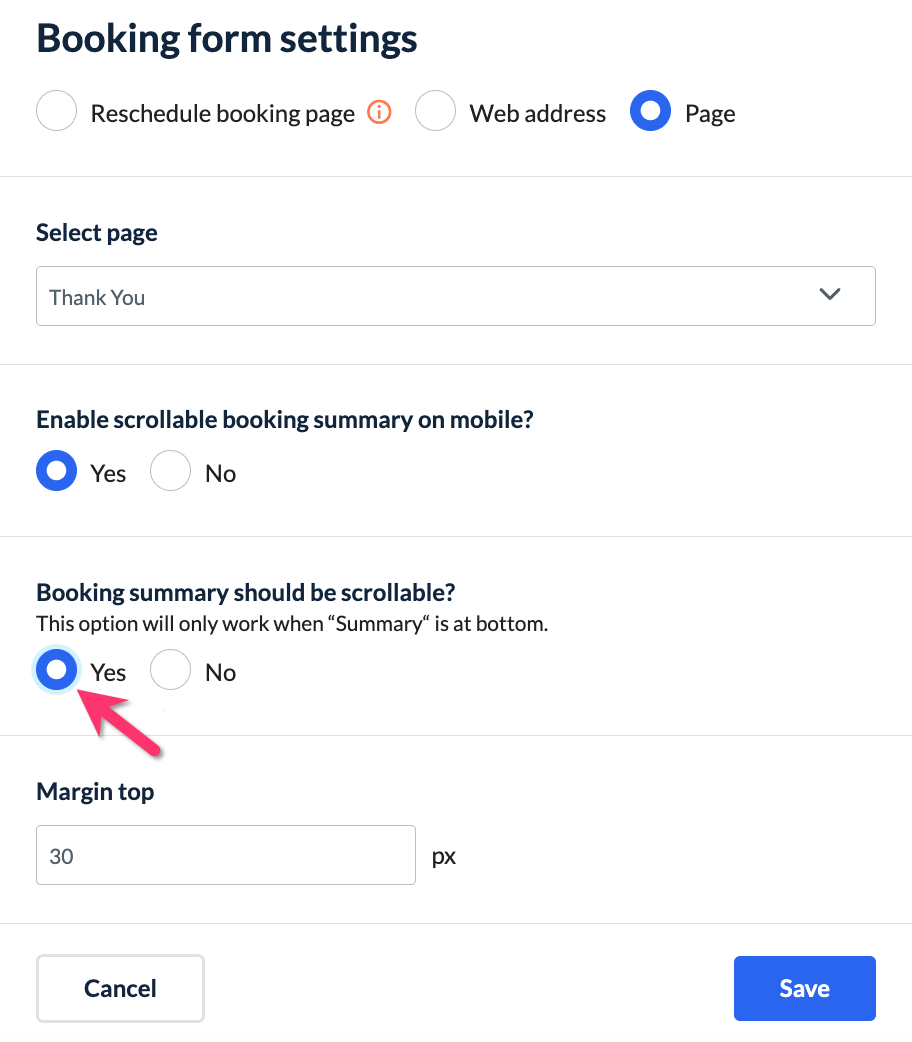Click the Margin top input field
The width and height of the screenshot is (912, 1042).
(225, 855)
